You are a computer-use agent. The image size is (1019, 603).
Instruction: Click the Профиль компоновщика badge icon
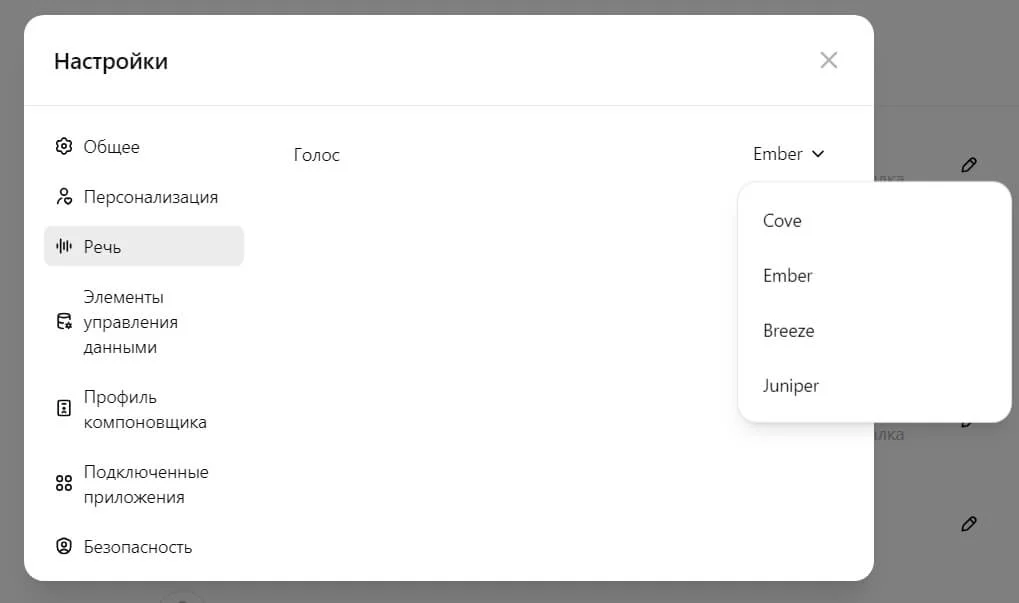pyautogui.click(x=64, y=409)
